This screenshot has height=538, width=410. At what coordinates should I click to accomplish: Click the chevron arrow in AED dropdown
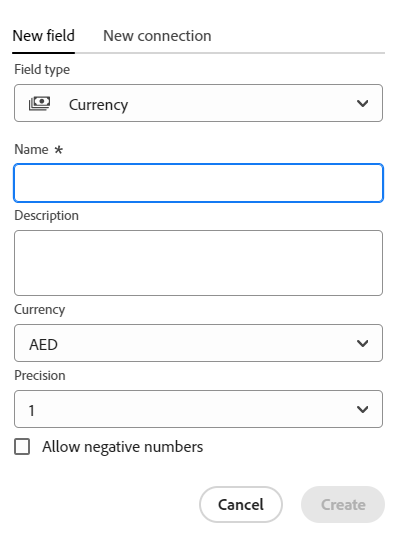click(x=362, y=343)
